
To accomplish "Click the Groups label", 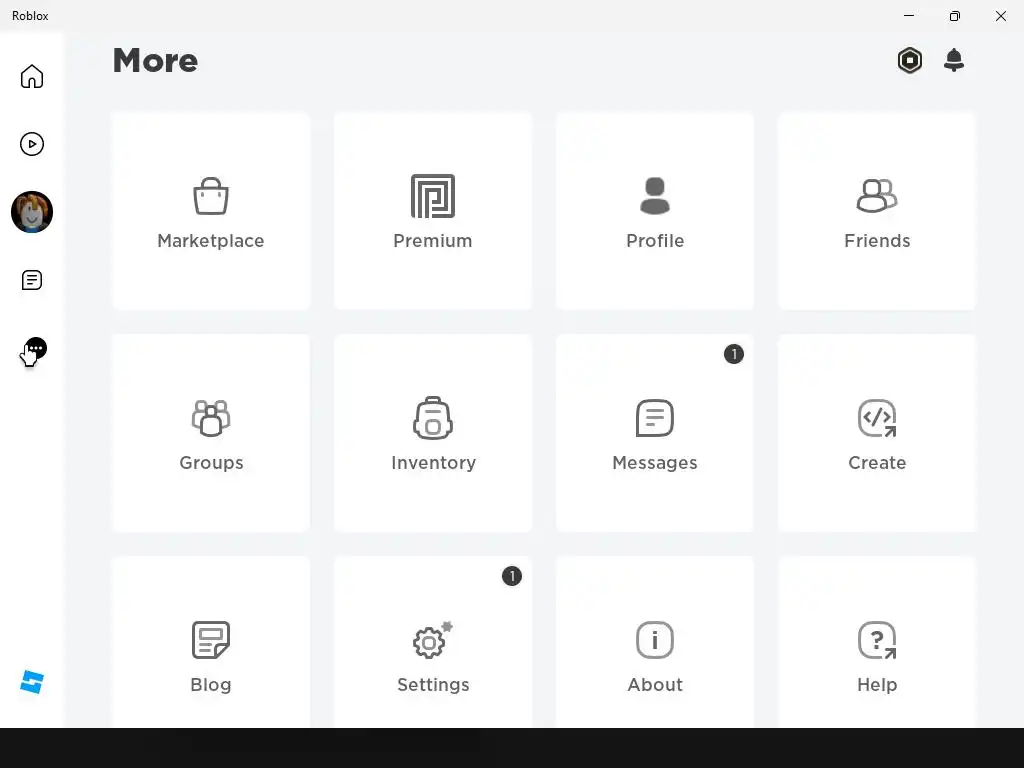I will (x=211, y=463).
